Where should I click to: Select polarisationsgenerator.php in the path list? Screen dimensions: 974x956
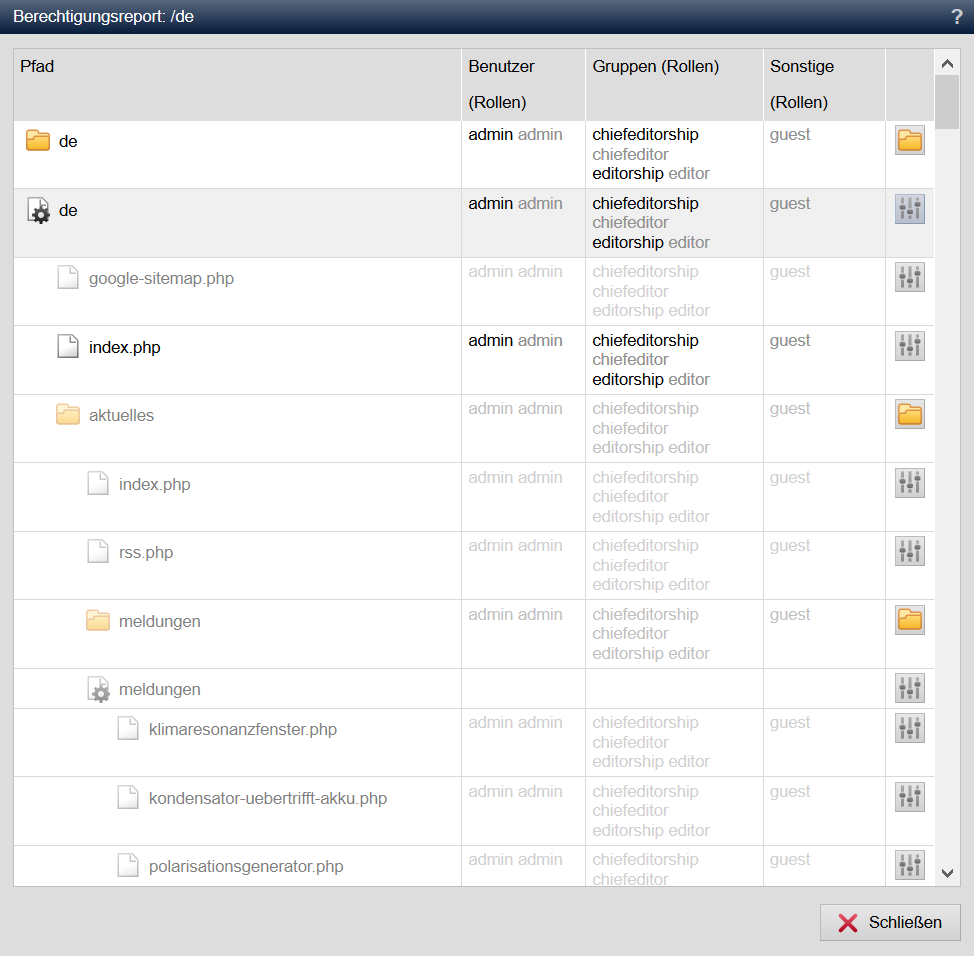point(245,867)
